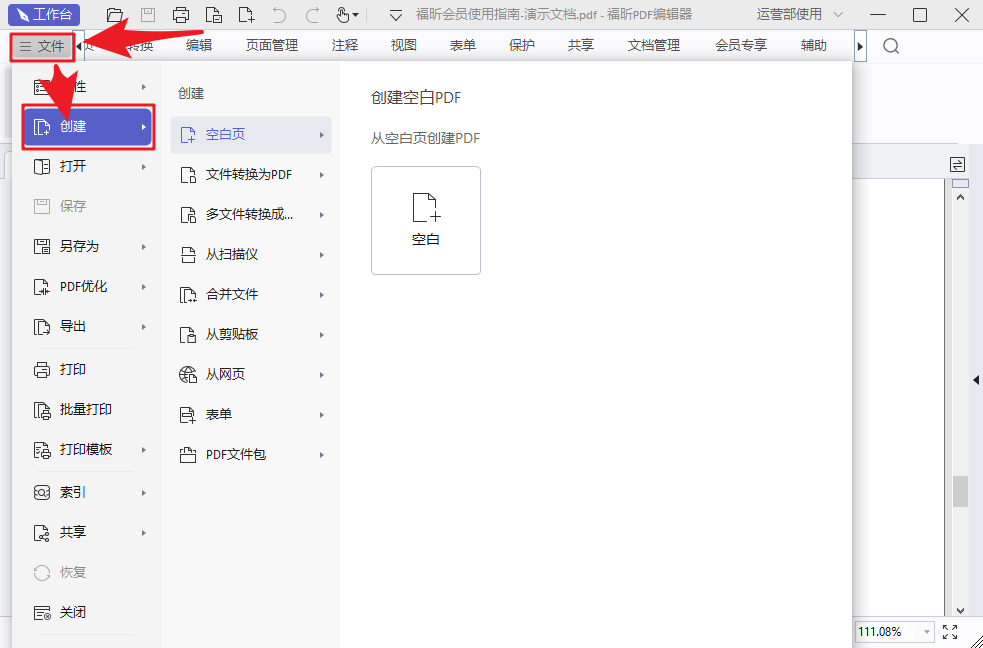Select the Hand tool icon
This screenshot has width=983, height=648.
click(x=341, y=14)
